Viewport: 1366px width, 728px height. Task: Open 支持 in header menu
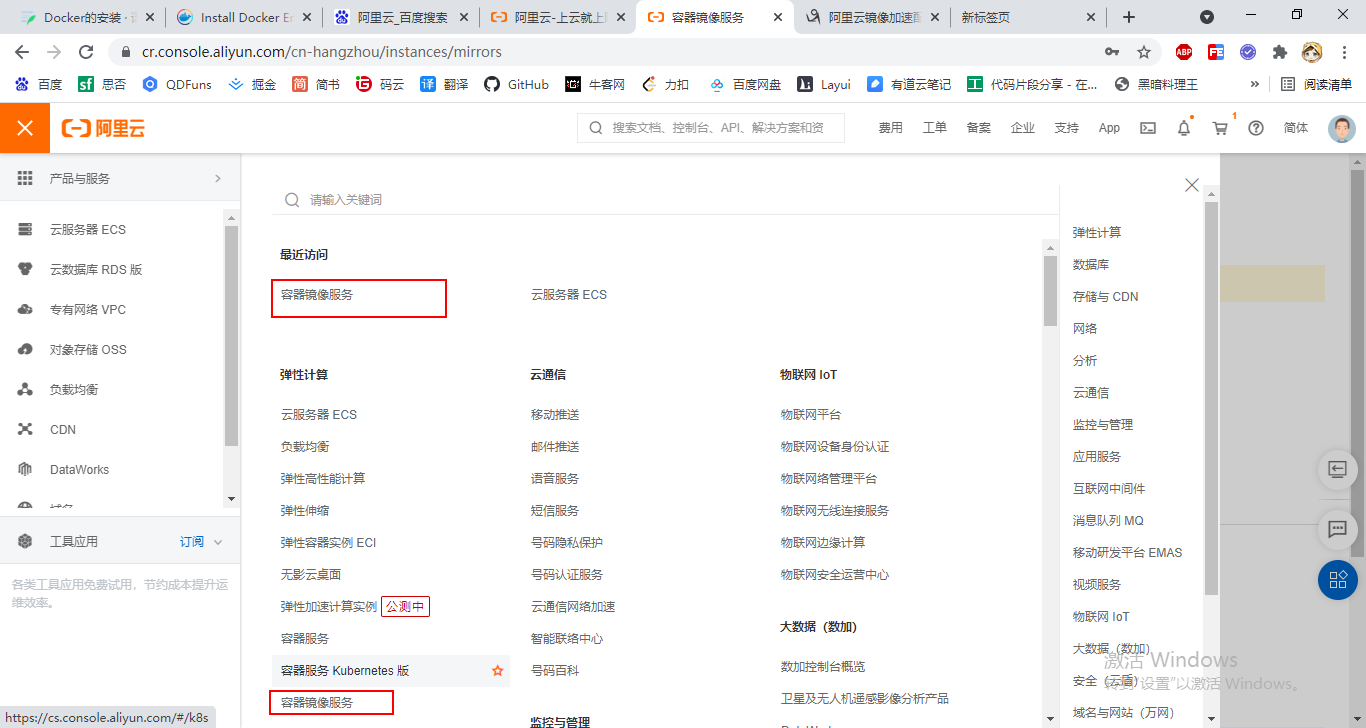1067,128
